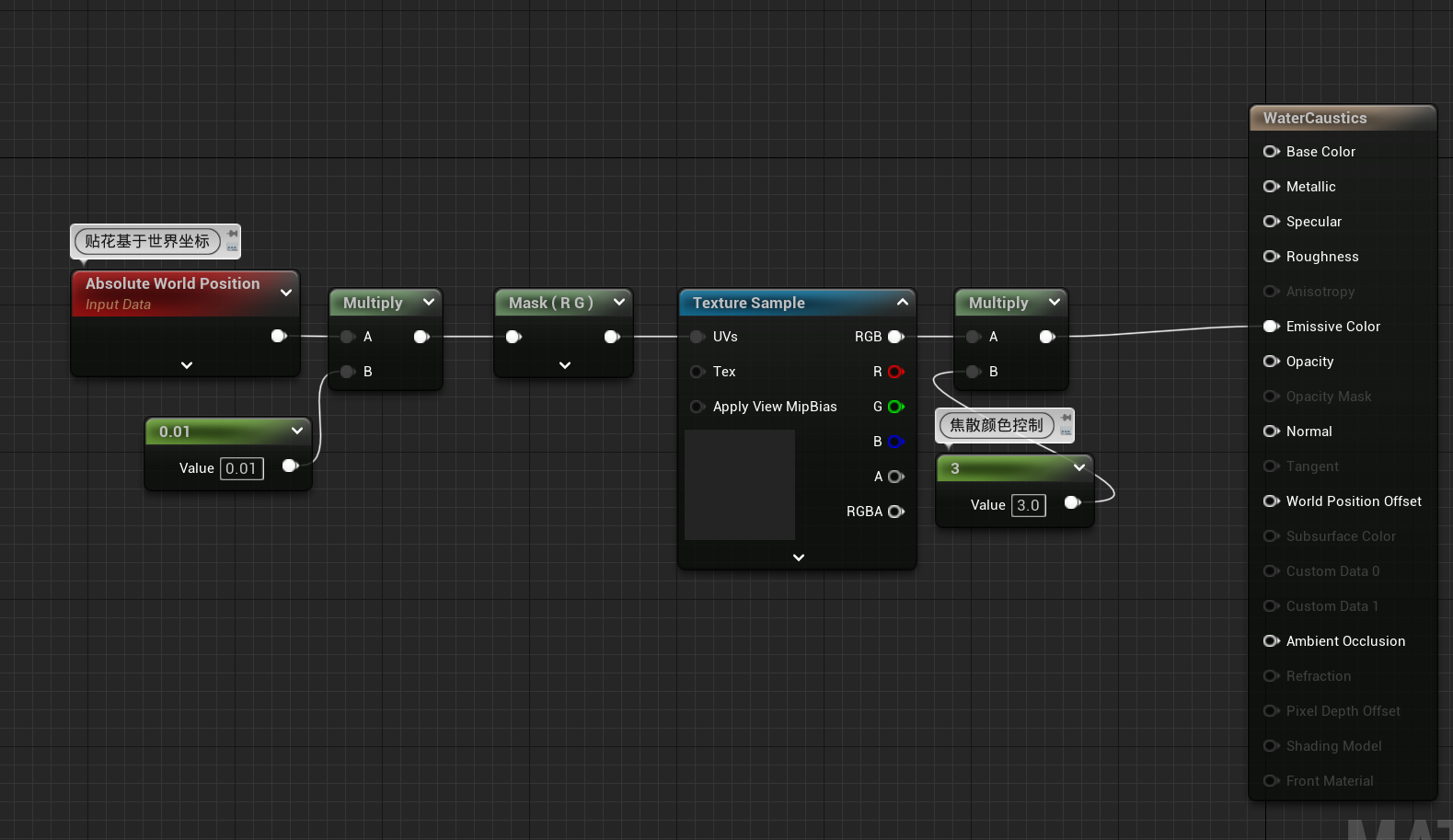Click the Emissive Color input pin

pos(1272,327)
